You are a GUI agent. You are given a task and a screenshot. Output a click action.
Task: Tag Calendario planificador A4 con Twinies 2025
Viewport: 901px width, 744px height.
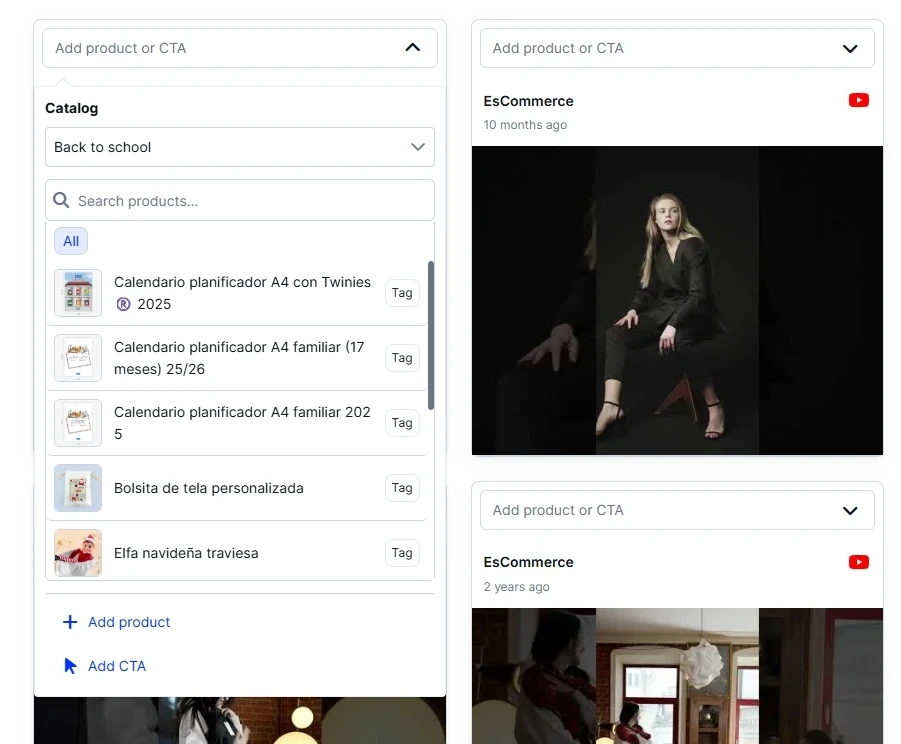pos(402,293)
